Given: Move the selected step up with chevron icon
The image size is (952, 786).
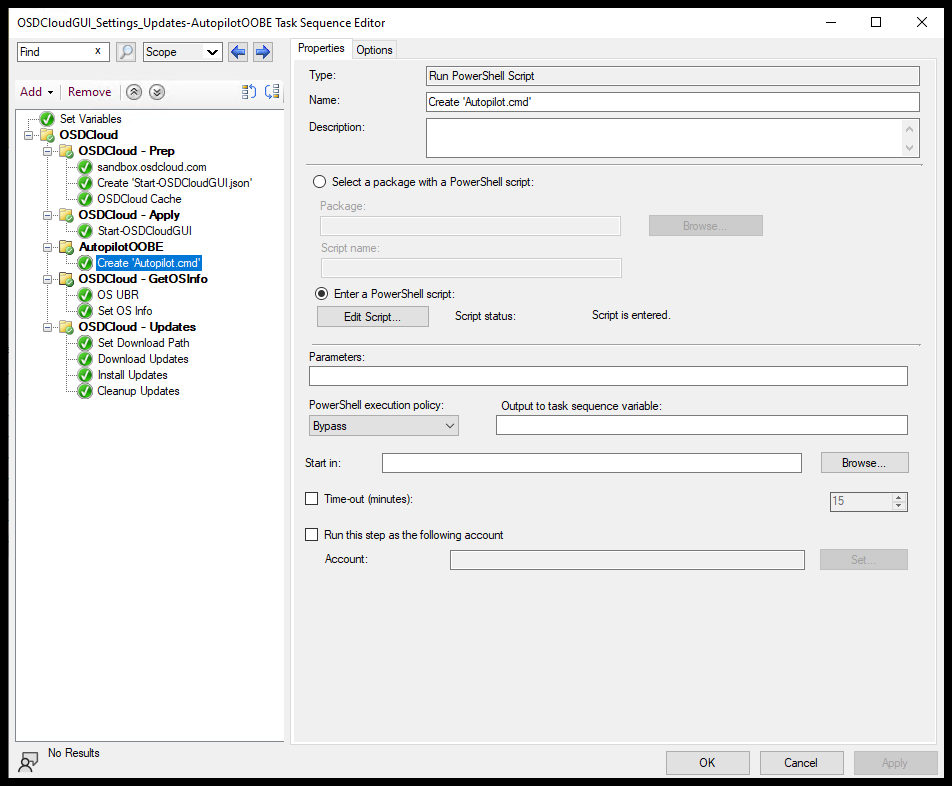Looking at the screenshot, I should pyautogui.click(x=133, y=91).
